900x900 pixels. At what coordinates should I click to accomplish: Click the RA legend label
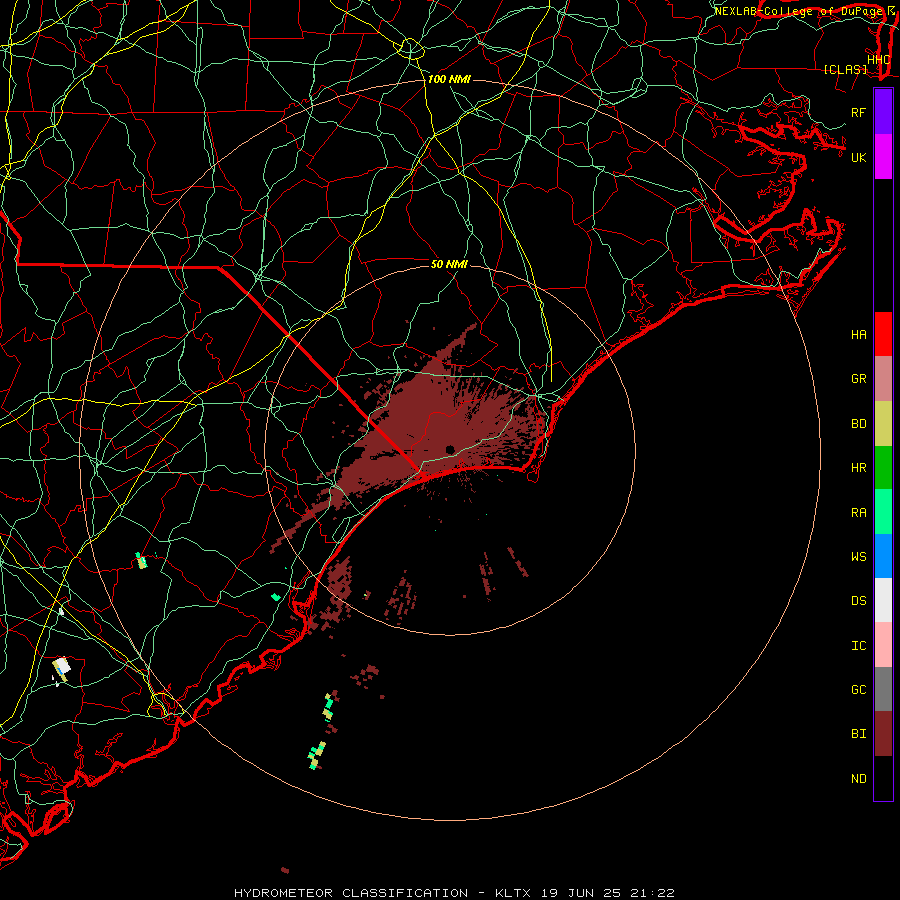[x=859, y=513]
